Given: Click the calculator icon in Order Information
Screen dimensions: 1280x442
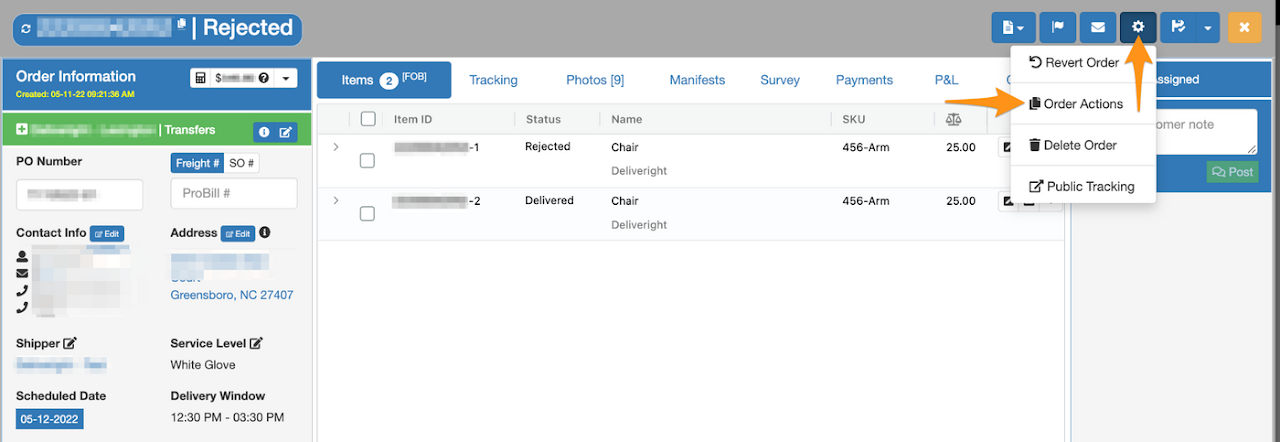Looking at the screenshot, I should tap(200, 78).
